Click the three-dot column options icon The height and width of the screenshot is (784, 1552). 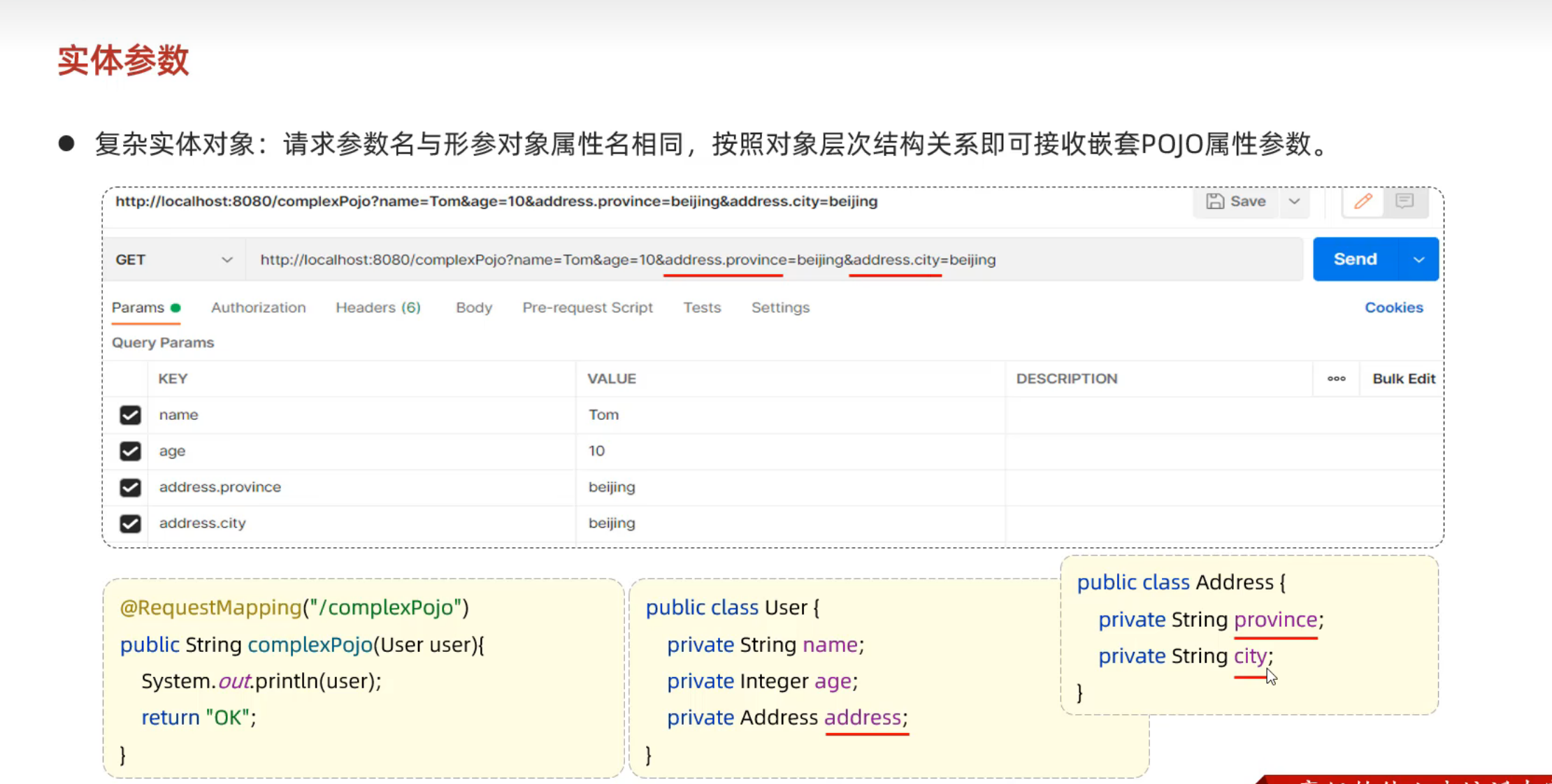pos(1336,379)
